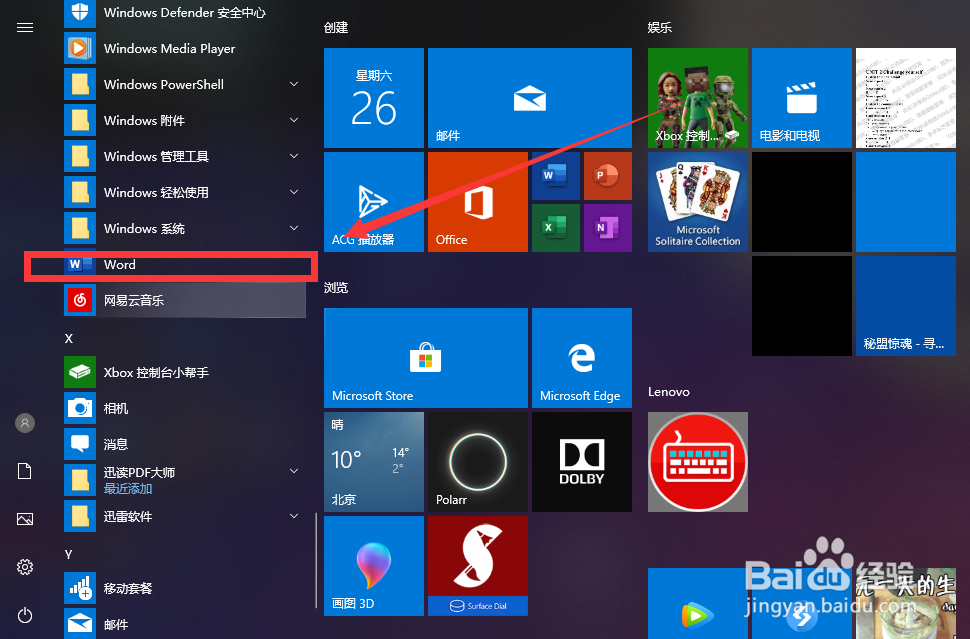Screen dimensions: 970x639
Task: Open the calendar tile showing 26
Action: point(374,98)
